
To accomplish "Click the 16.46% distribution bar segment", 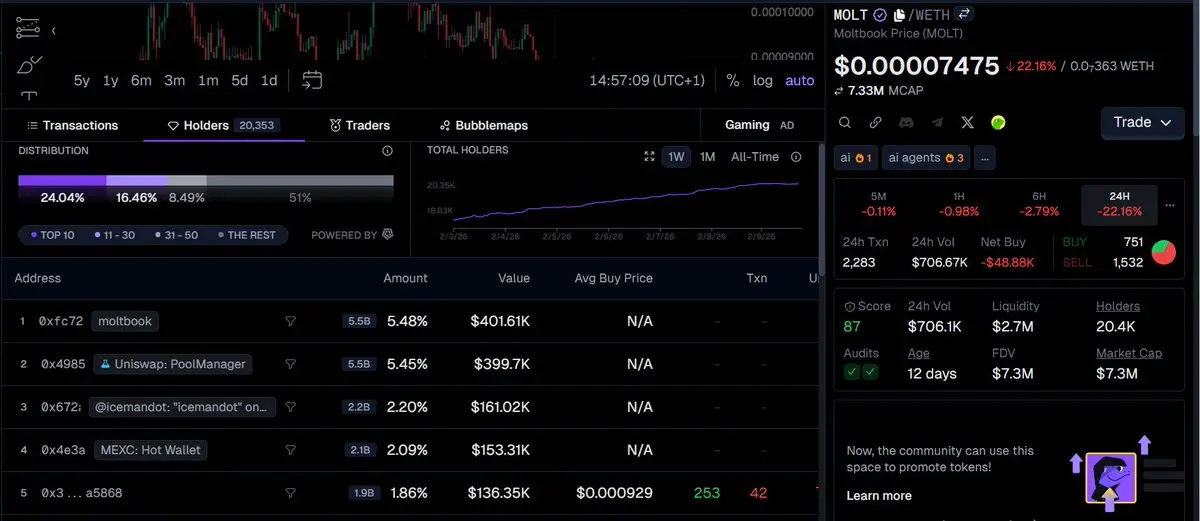I will tap(137, 181).
